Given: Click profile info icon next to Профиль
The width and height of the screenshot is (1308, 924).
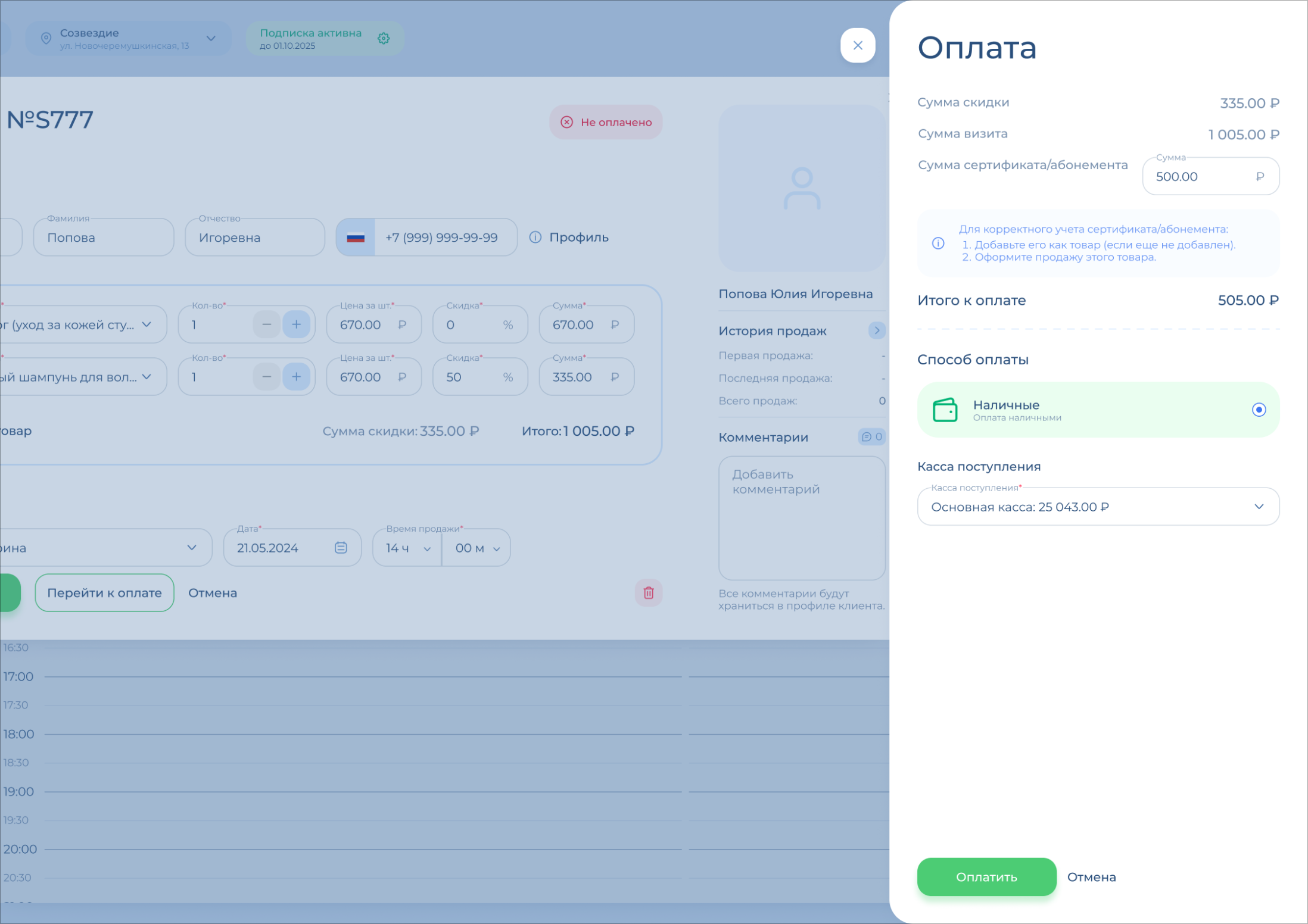Looking at the screenshot, I should pyautogui.click(x=535, y=238).
